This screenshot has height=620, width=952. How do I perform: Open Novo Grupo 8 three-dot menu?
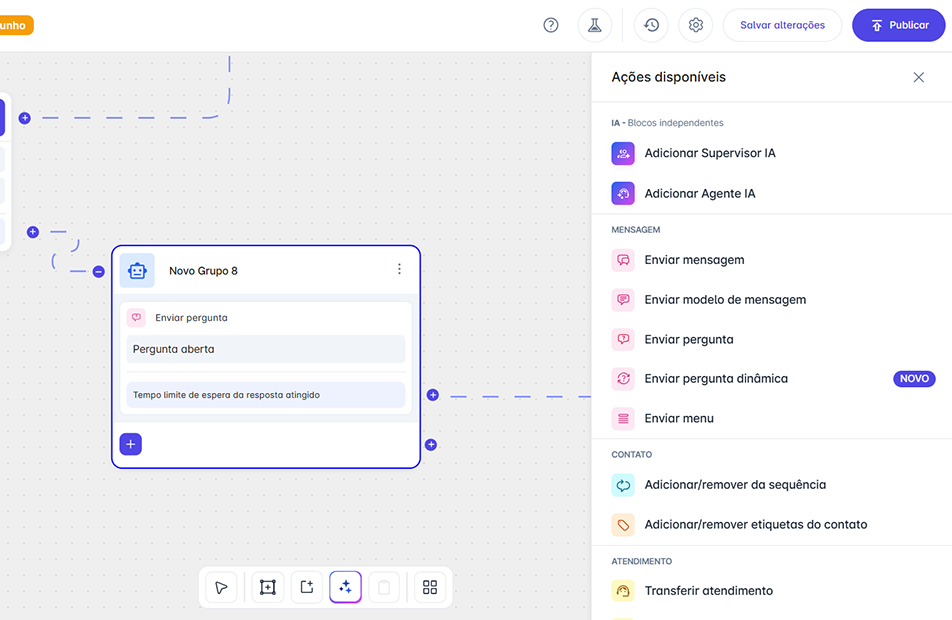pyautogui.click(x=399, y=269)
